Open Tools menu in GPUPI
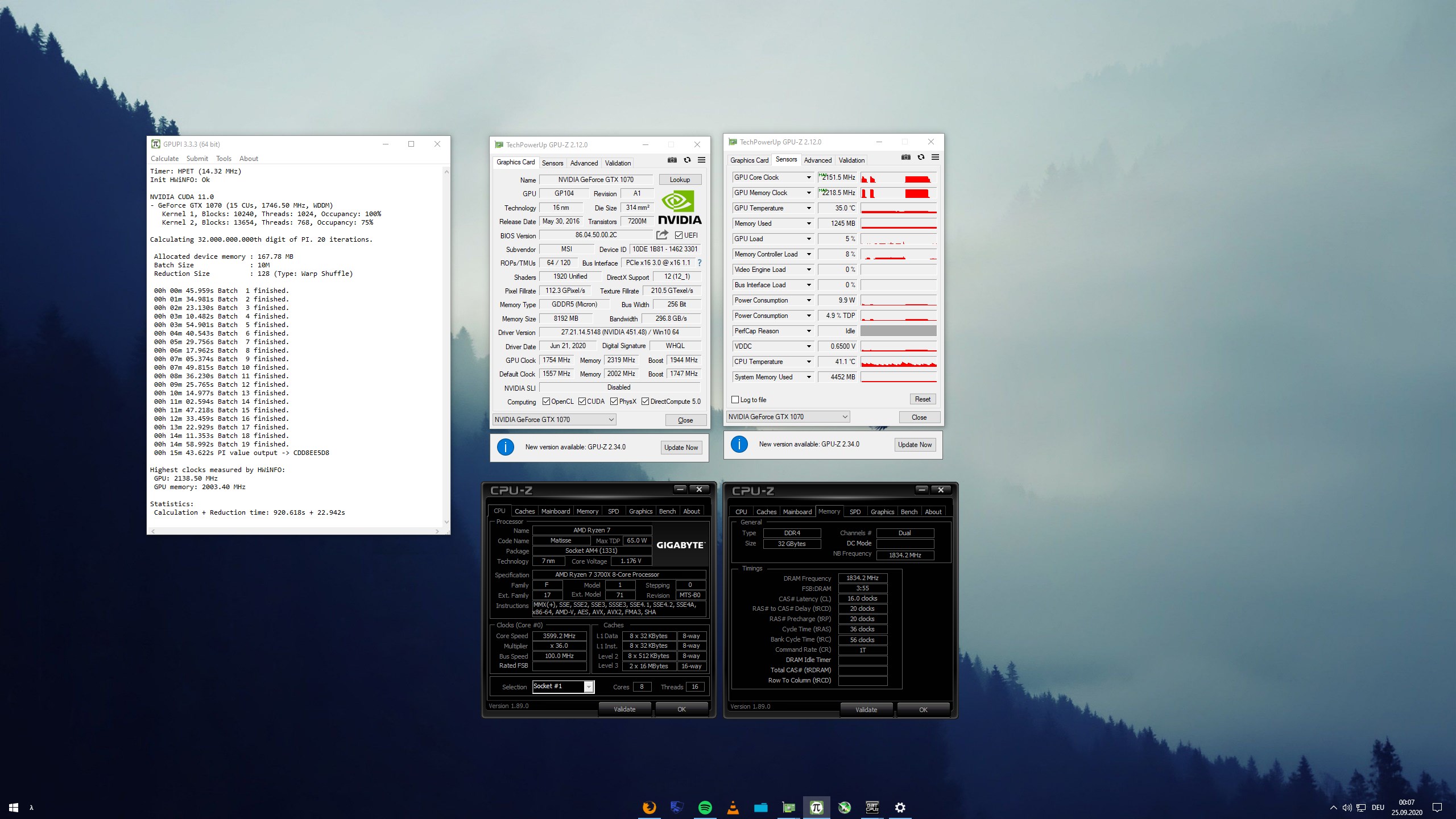Viewport: 1456px width, 819px height. [224, 159]
